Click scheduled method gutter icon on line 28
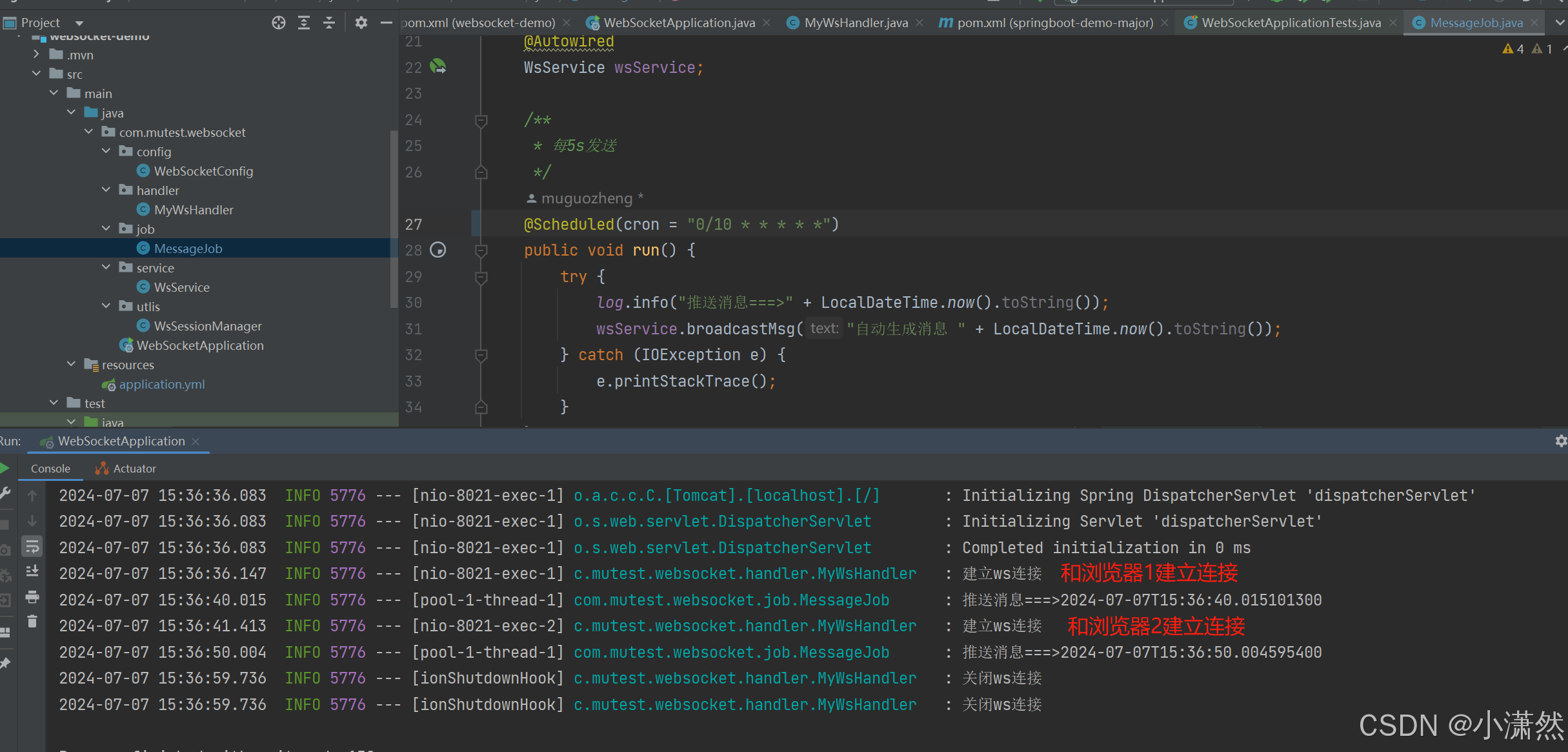This screenshot has width=1568, height=752. pos(438,250)
